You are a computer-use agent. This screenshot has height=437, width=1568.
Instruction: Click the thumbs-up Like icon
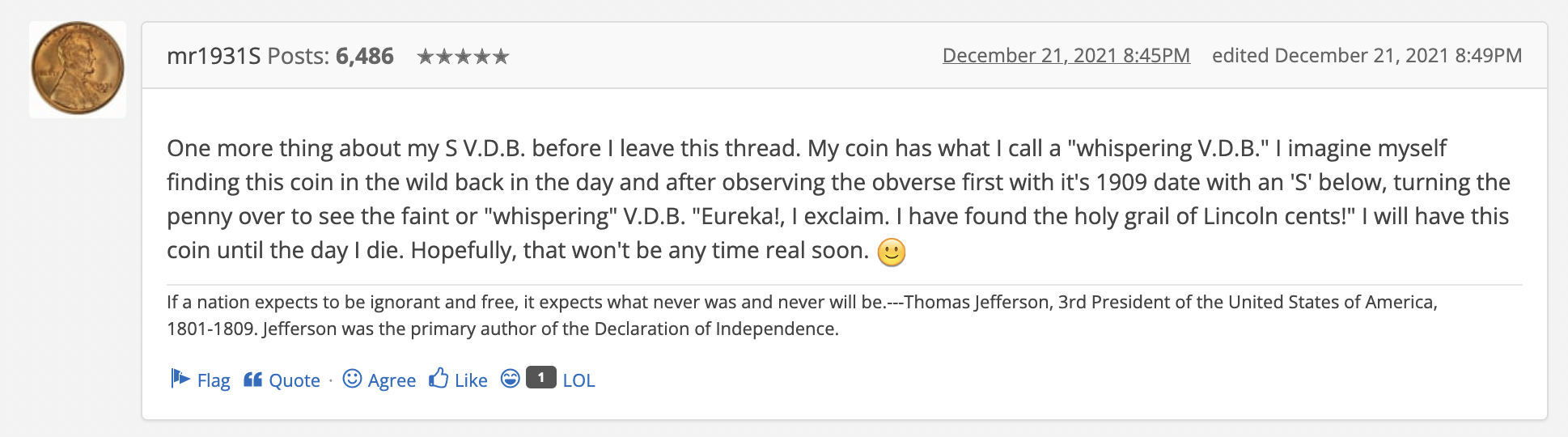(x=439, y=379)
